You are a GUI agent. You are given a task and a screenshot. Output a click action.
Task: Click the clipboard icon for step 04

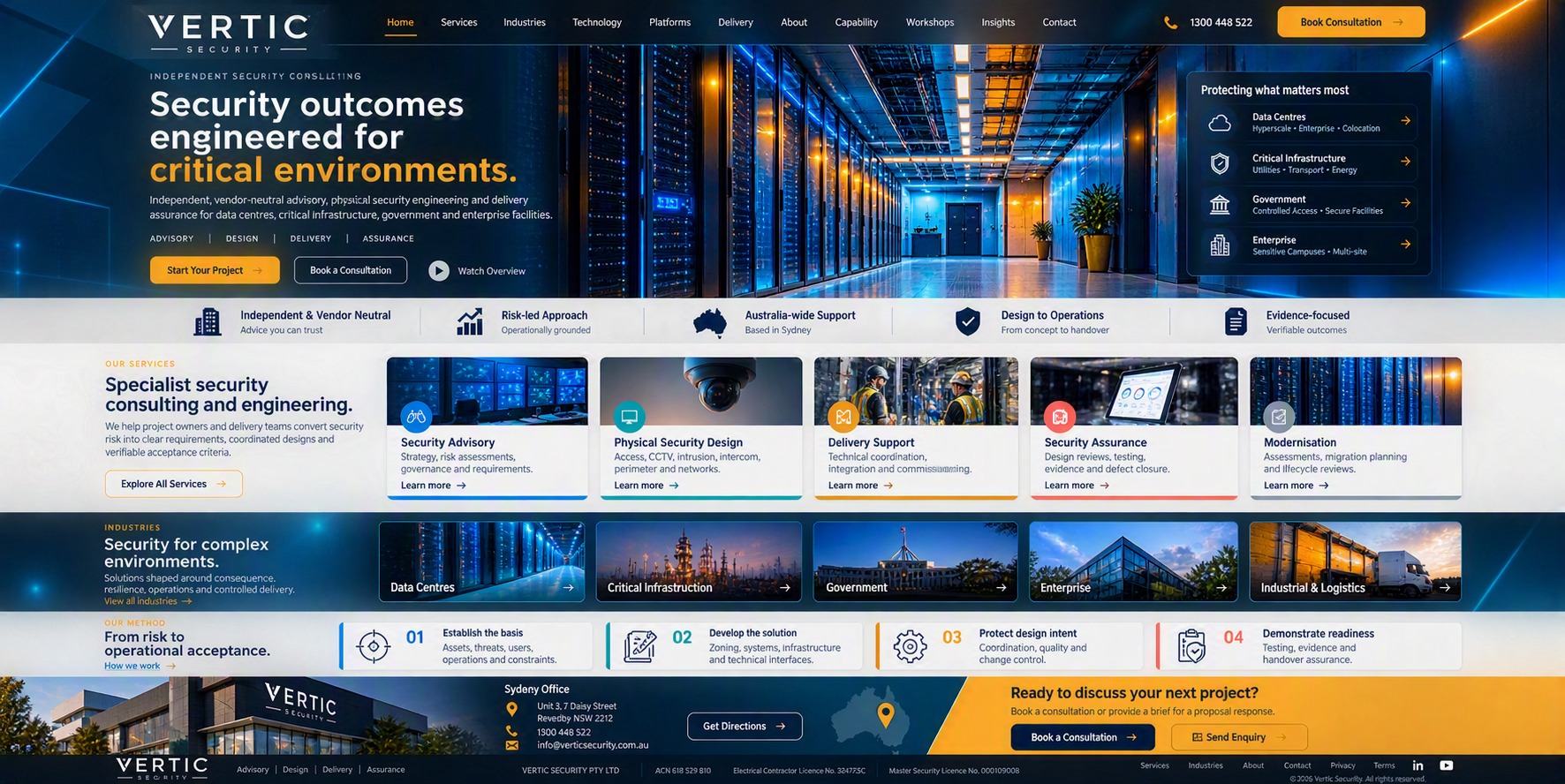pos(1191,646)
